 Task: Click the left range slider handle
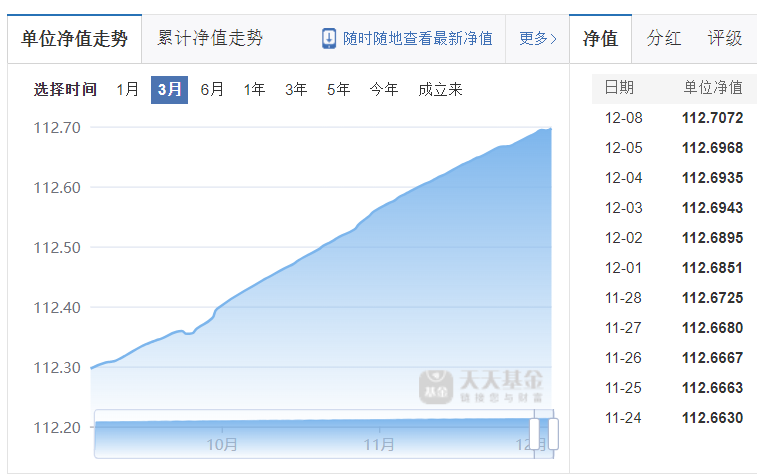[534, 434]
